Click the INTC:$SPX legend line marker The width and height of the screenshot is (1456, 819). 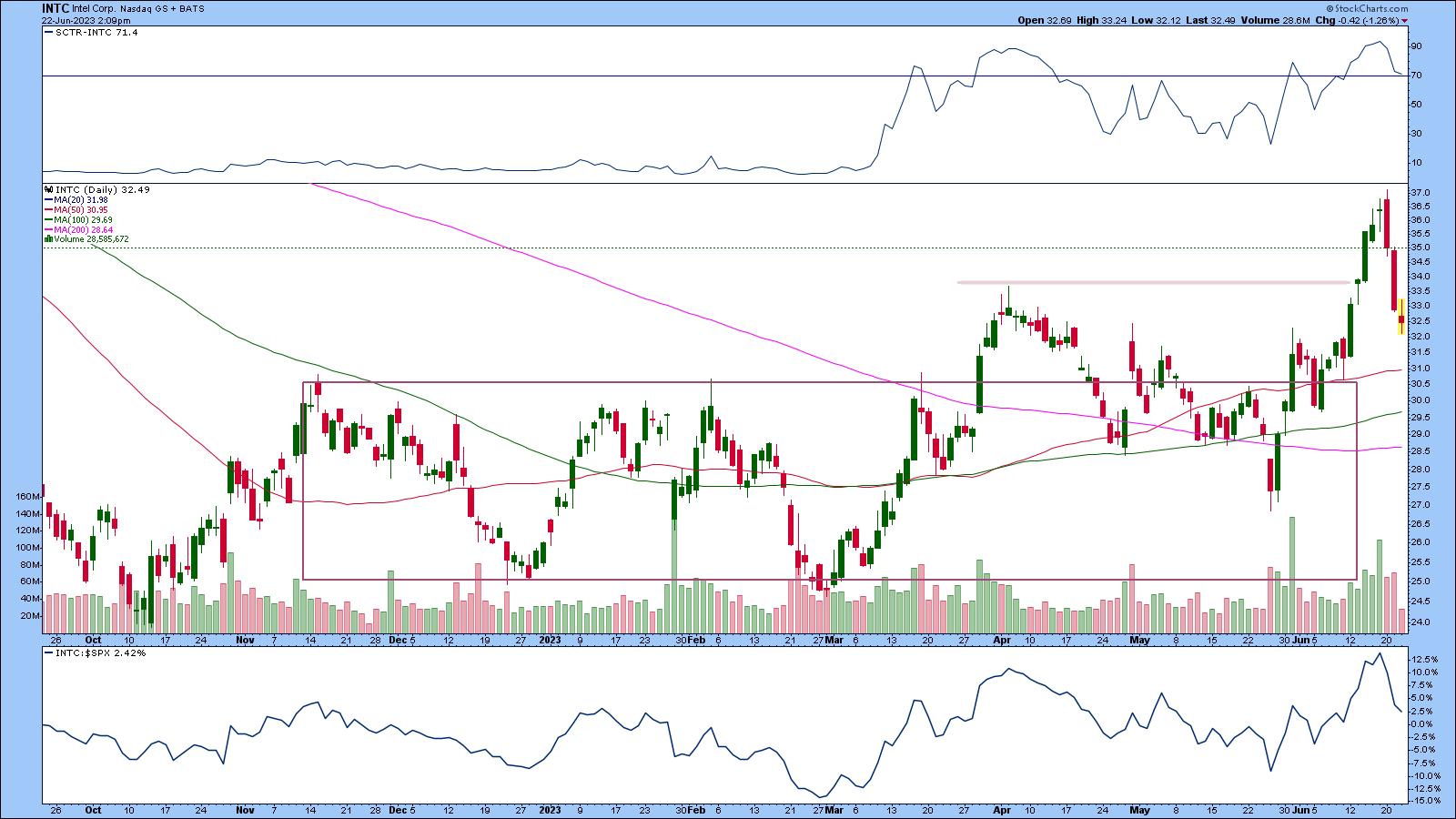pyautogui.click(x=46, y=652)
